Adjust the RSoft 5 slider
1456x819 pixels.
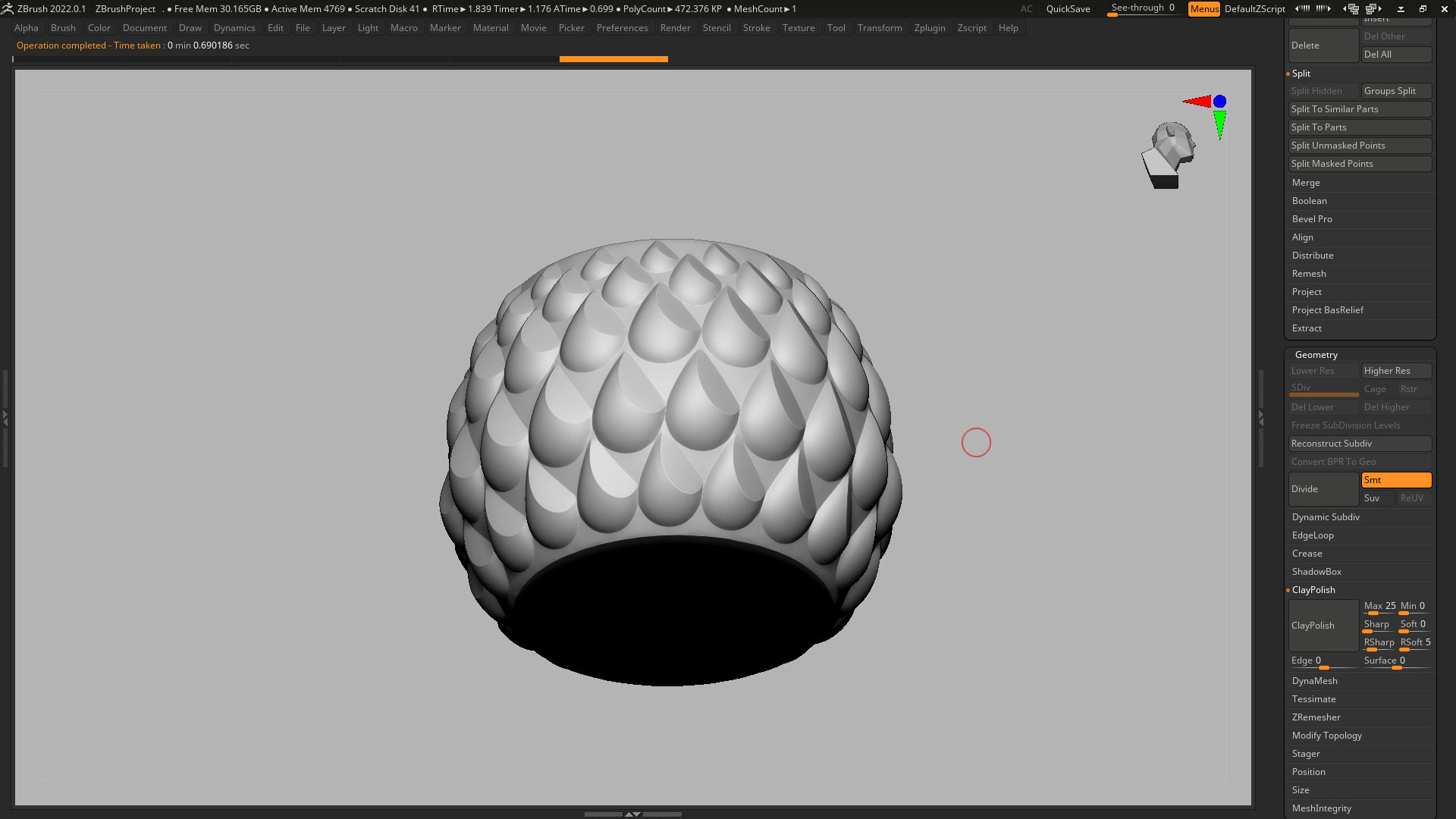click(x=1415, y=643)
